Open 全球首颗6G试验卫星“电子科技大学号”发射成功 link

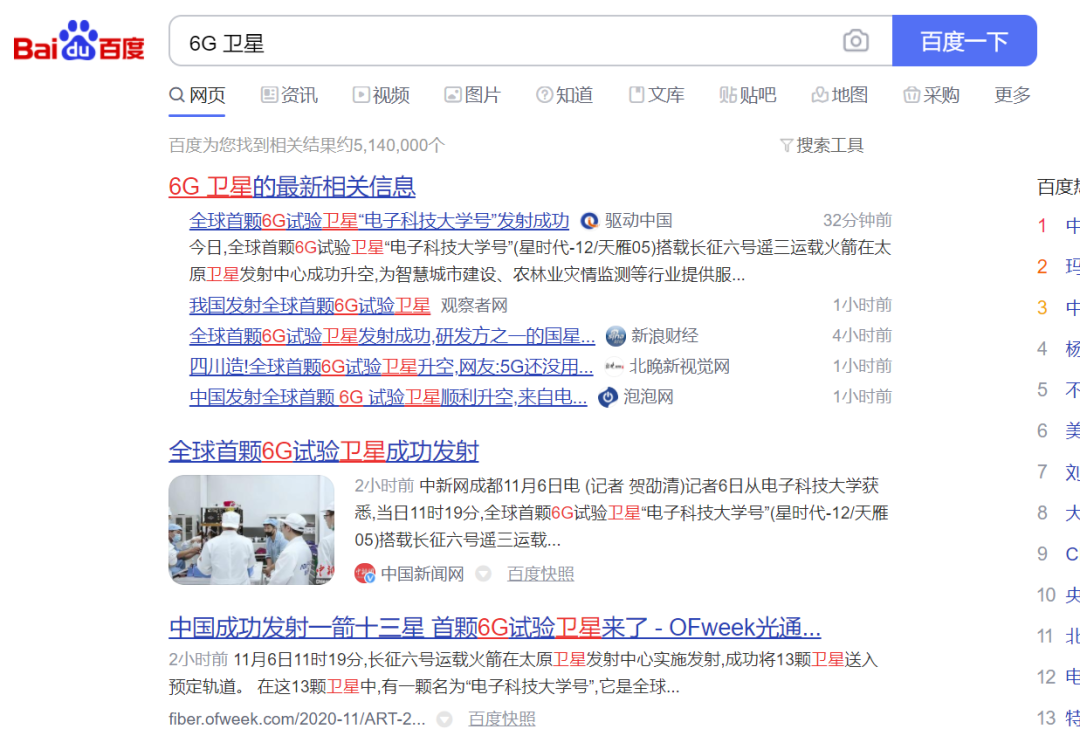tap(379, 221)
